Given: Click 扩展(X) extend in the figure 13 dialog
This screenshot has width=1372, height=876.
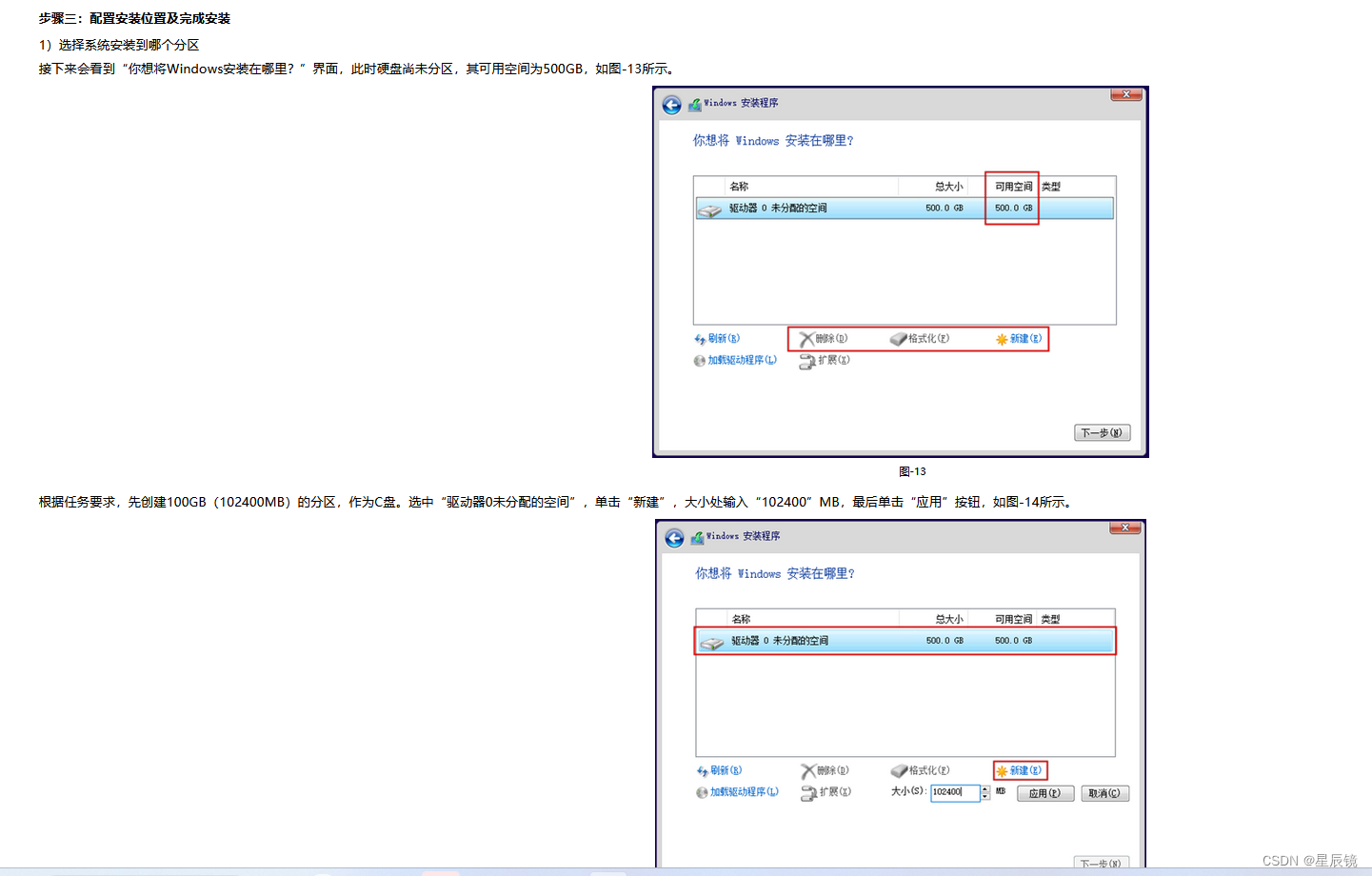Looking at the screenshot, I should pyautogui.click(x=825, y=361).
